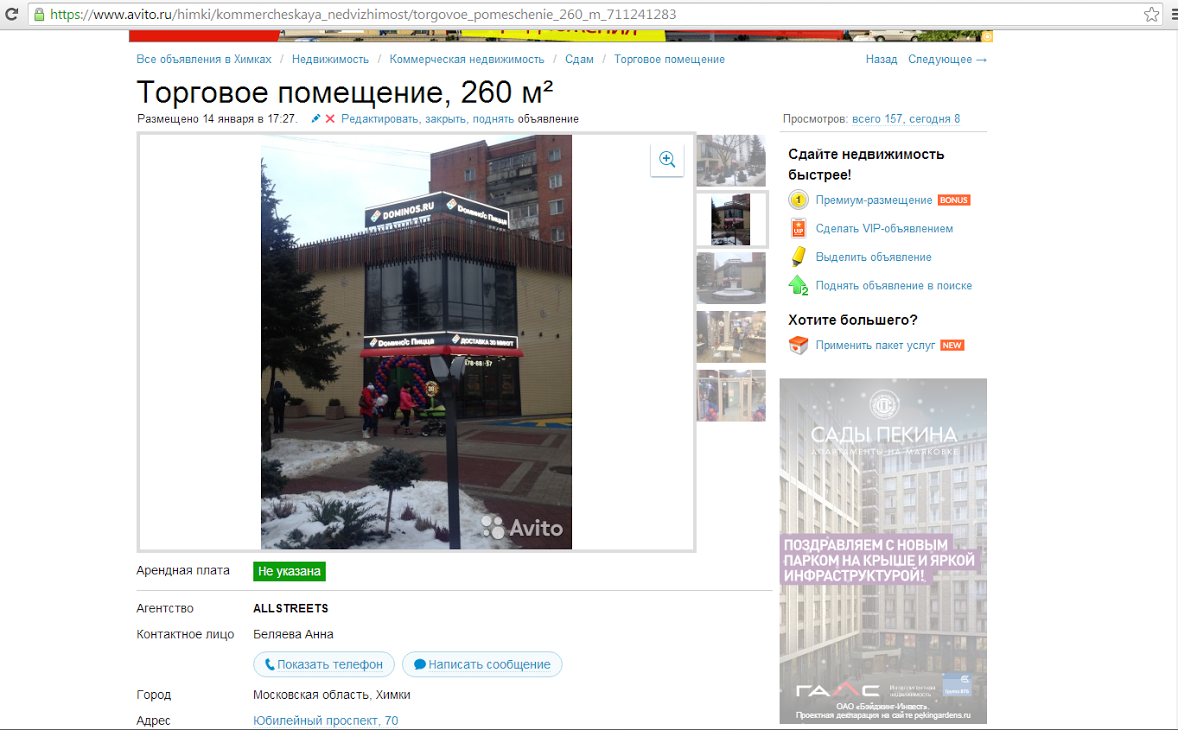Click 'Применить пакет услуг' link
This screenshot has width=1178, height=730.
coord(875,345)
